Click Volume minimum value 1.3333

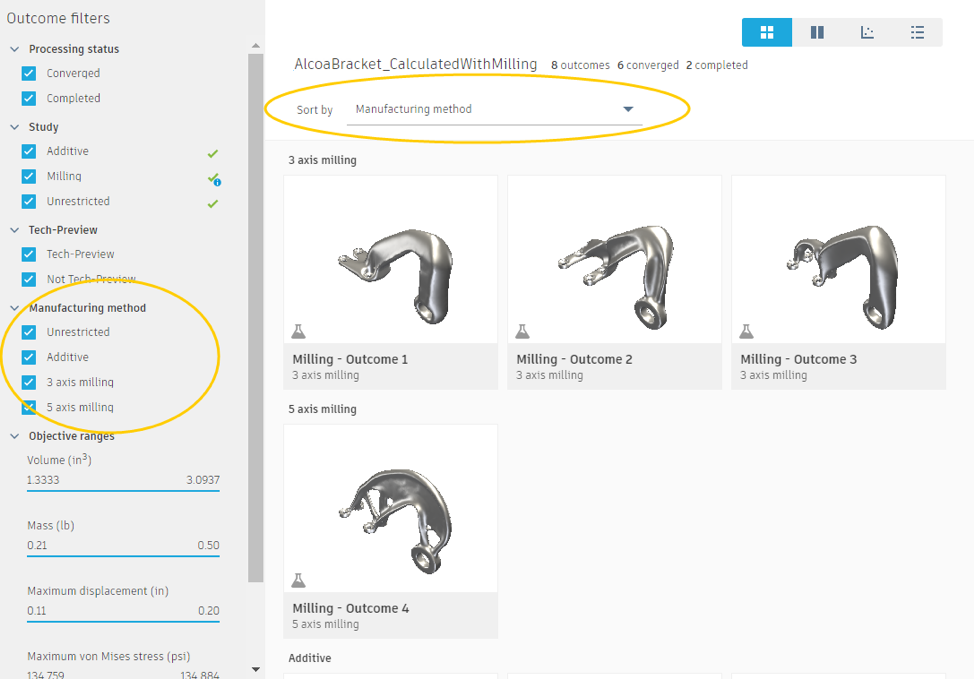pyautogui.click(x=43, y=480)
